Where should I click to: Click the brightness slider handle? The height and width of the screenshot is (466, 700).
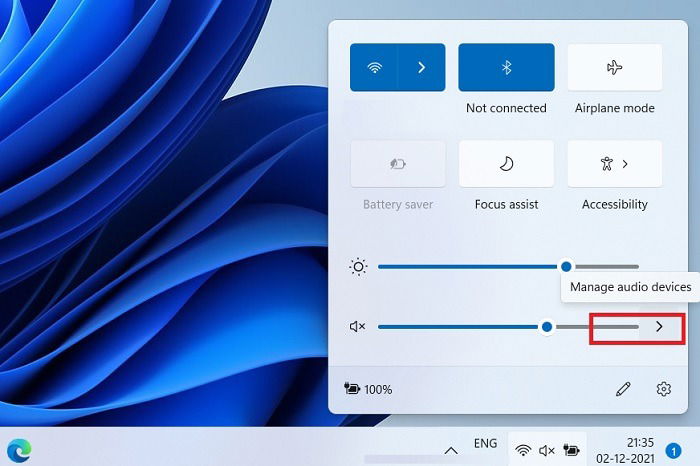tap(566, 267)
